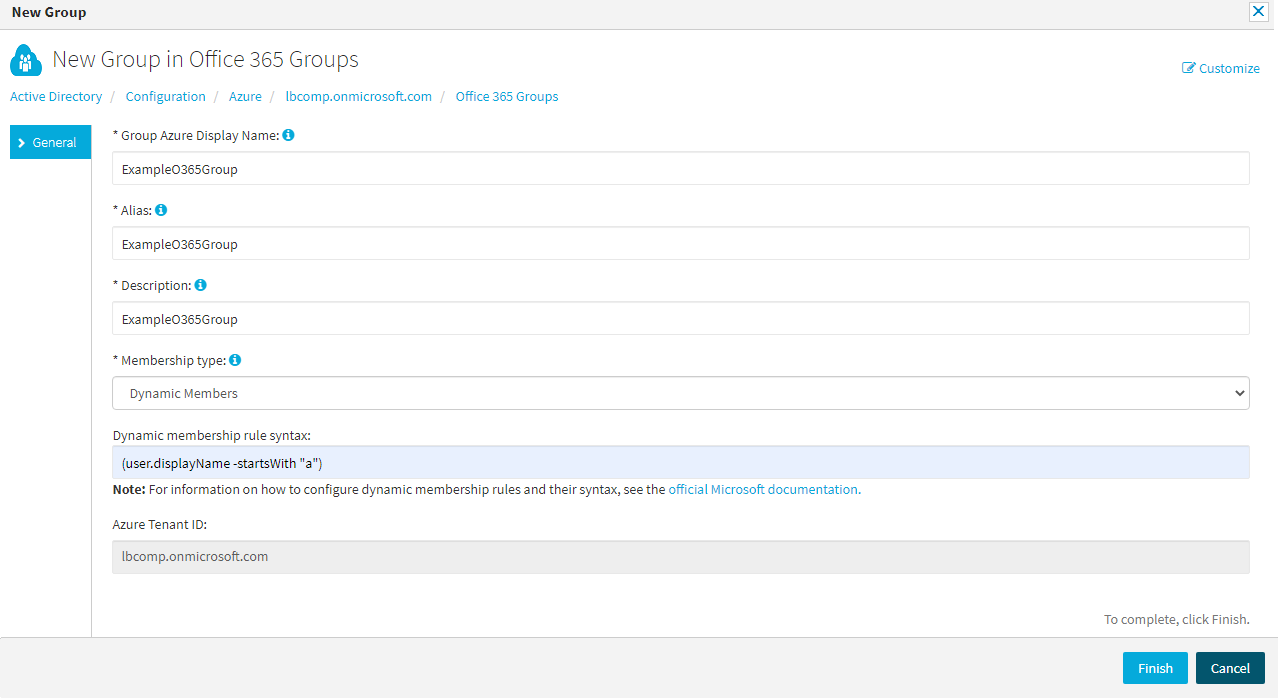1278x698 pixels.
Task: Cancel the new group creation
Action: tap(1230, 668)
